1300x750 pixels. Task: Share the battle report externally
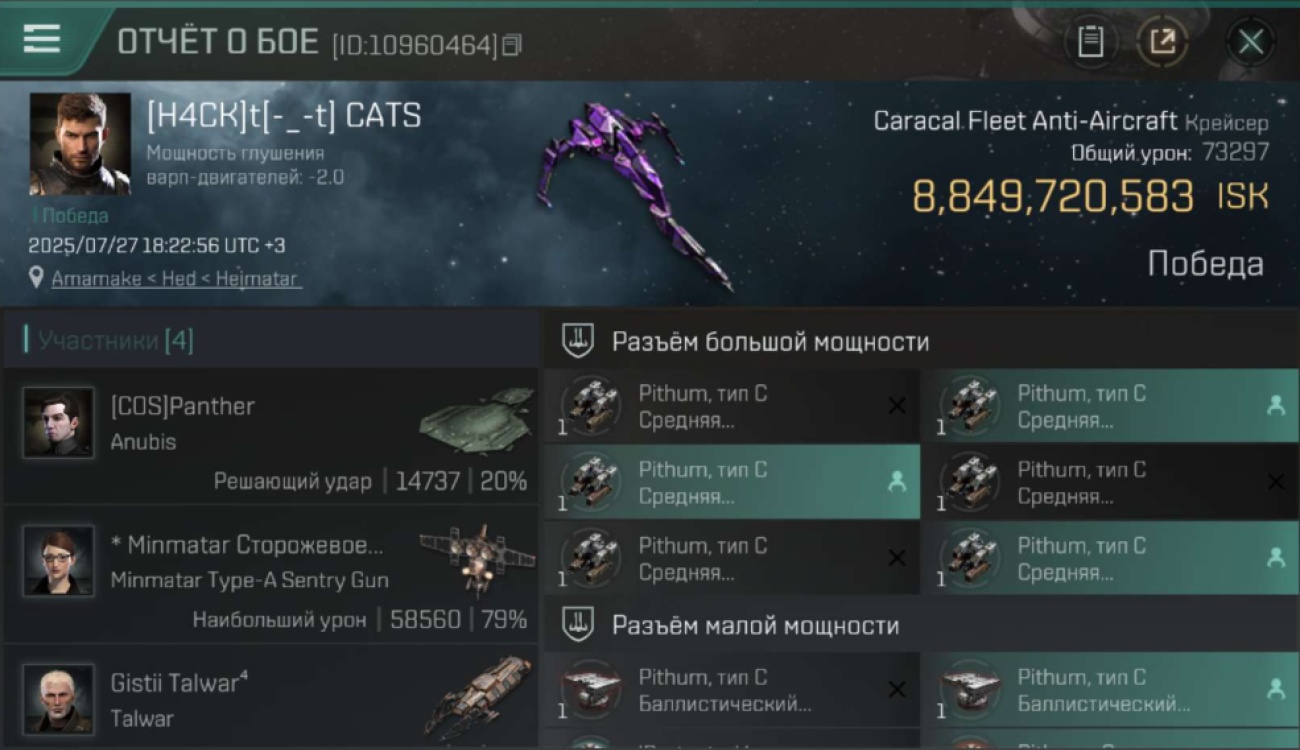click(1162, 42)
